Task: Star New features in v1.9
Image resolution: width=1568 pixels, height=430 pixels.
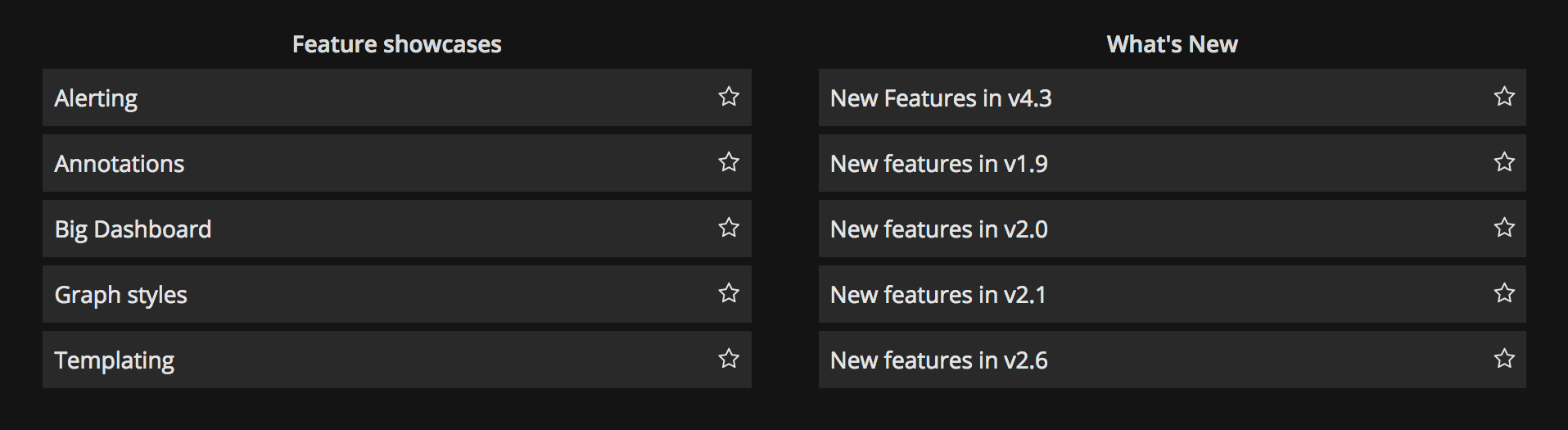Action: click(x=1504, y=162)
